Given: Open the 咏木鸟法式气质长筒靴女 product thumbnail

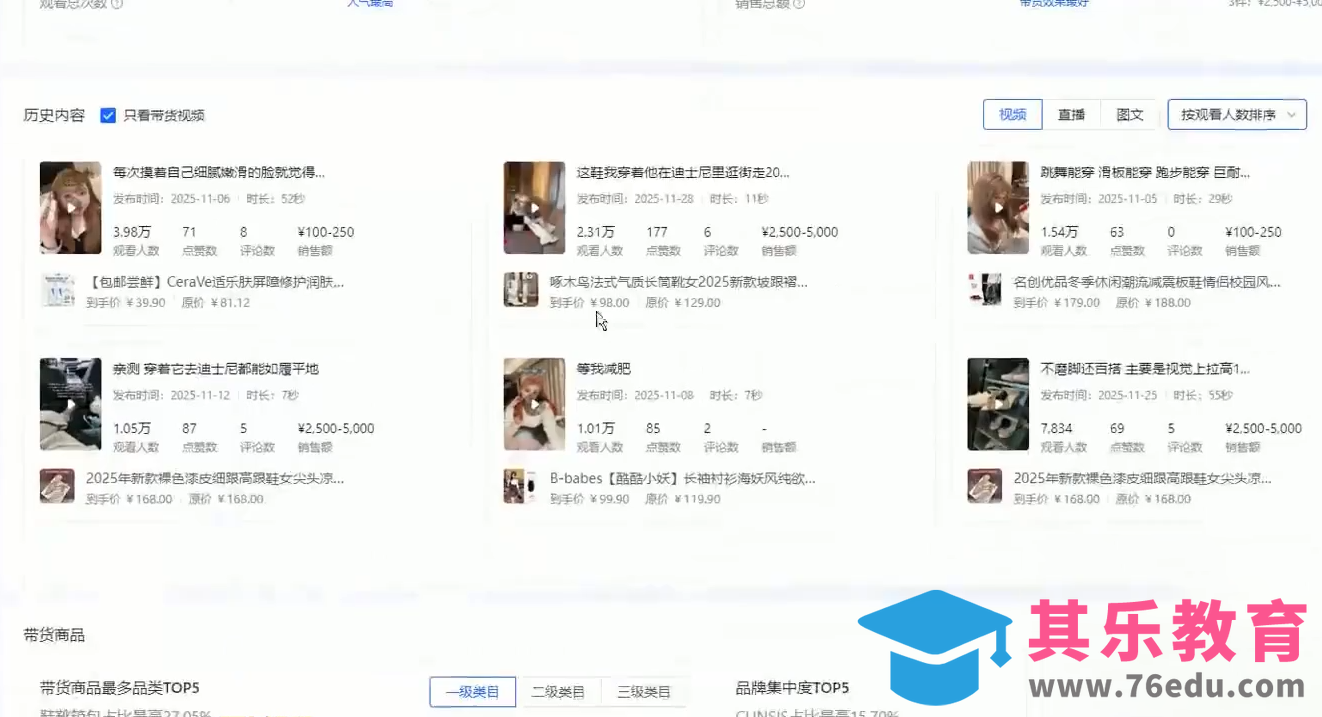Looking at the screenshot, I should coord(521,291).
